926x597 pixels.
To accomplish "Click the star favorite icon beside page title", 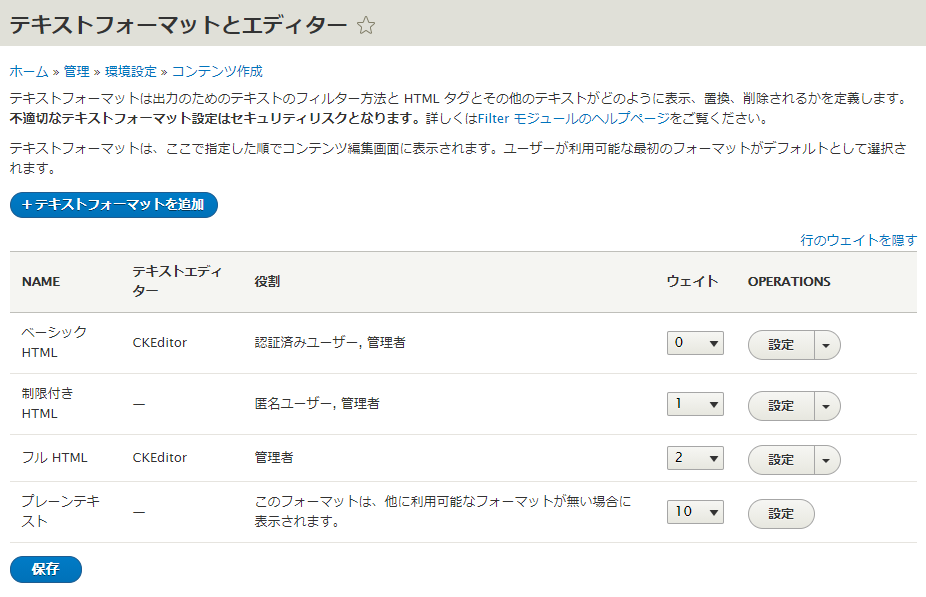I will point(366,25).
